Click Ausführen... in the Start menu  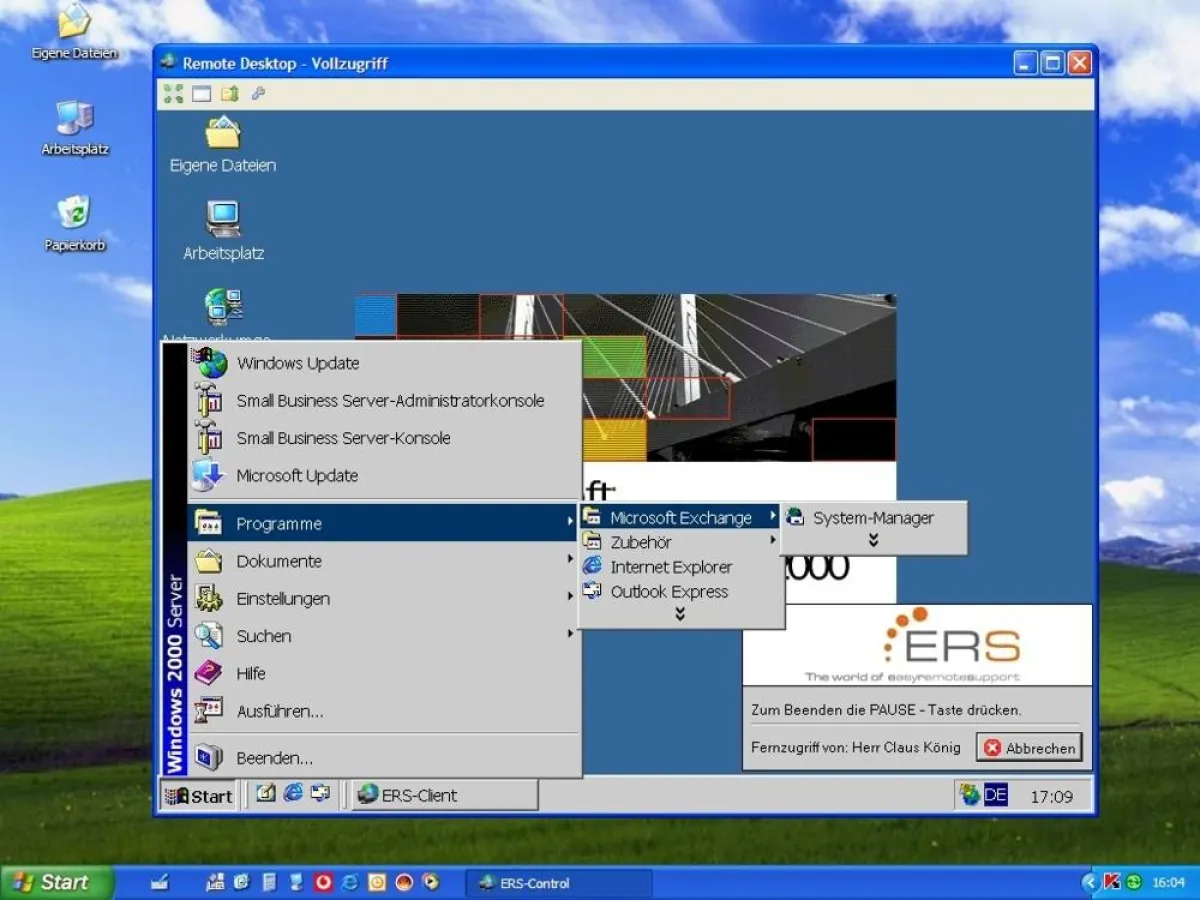point(279,712)
